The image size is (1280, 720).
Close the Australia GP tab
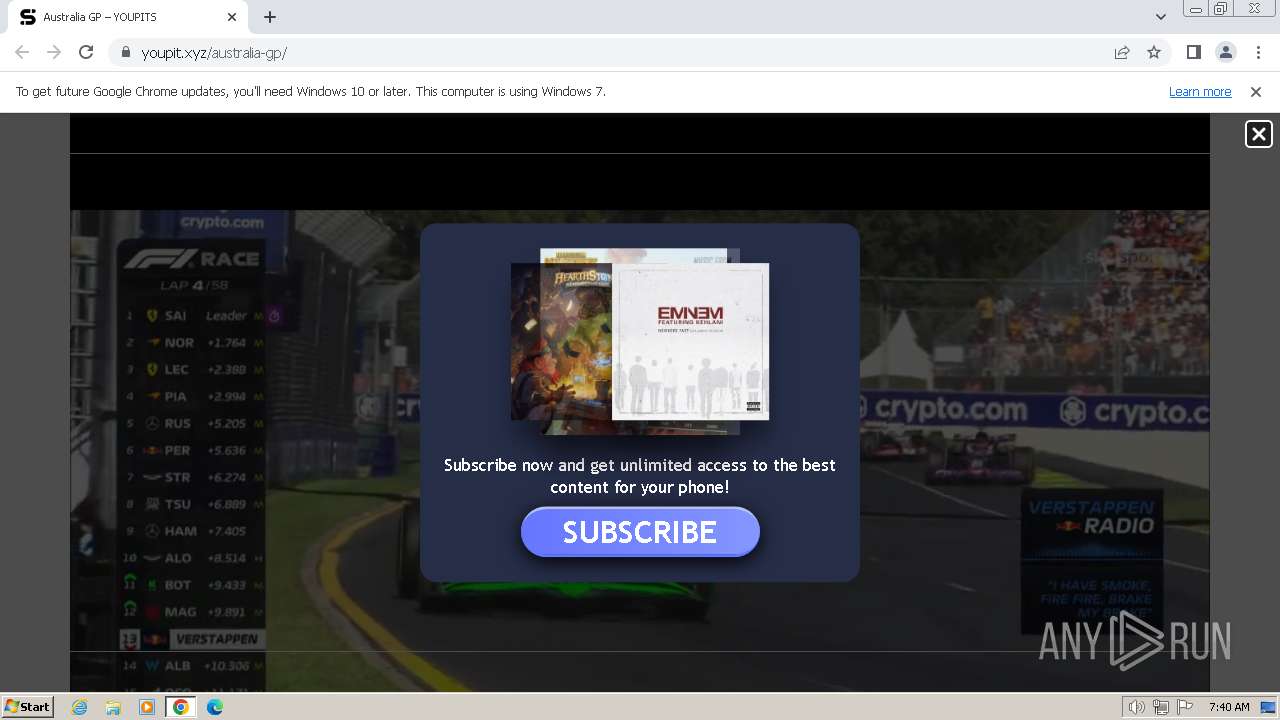click(x=232, y=17)
